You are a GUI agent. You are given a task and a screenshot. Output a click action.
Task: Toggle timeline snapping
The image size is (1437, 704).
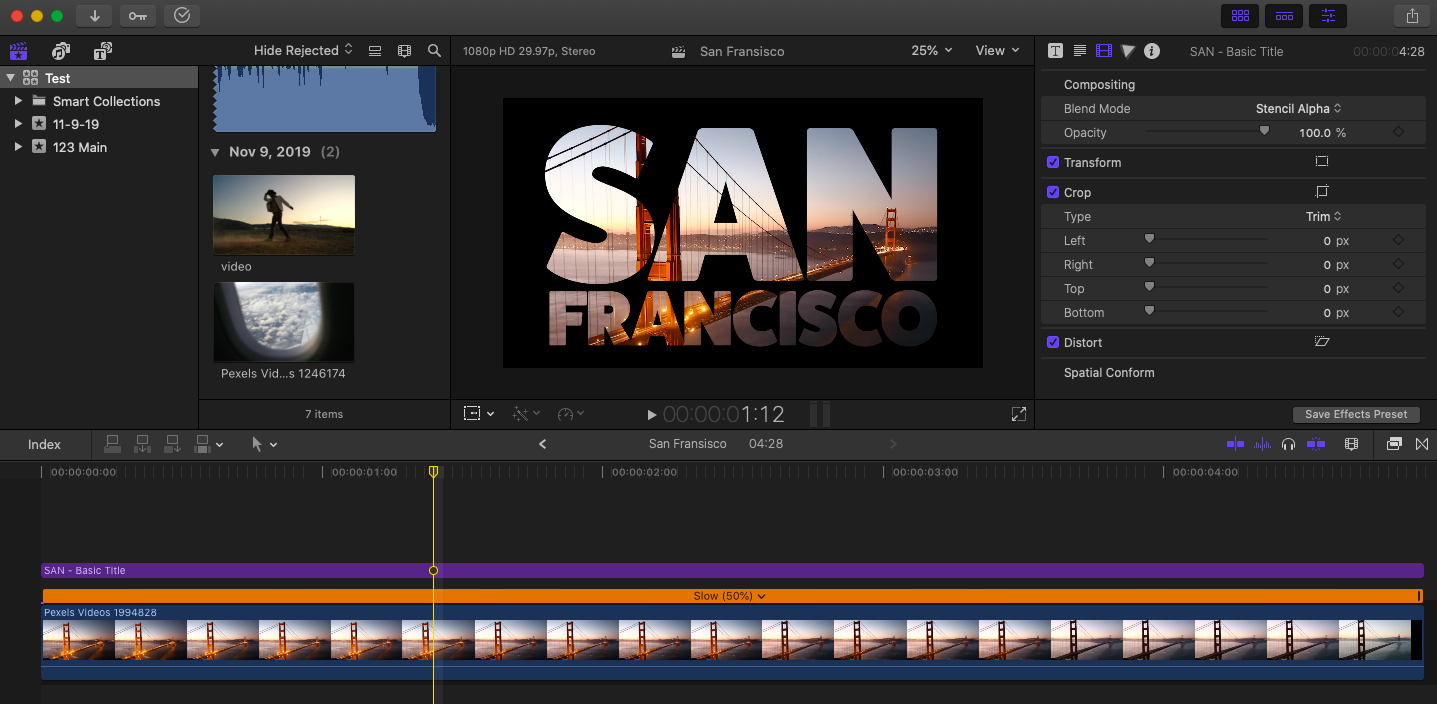point(1316,444)
